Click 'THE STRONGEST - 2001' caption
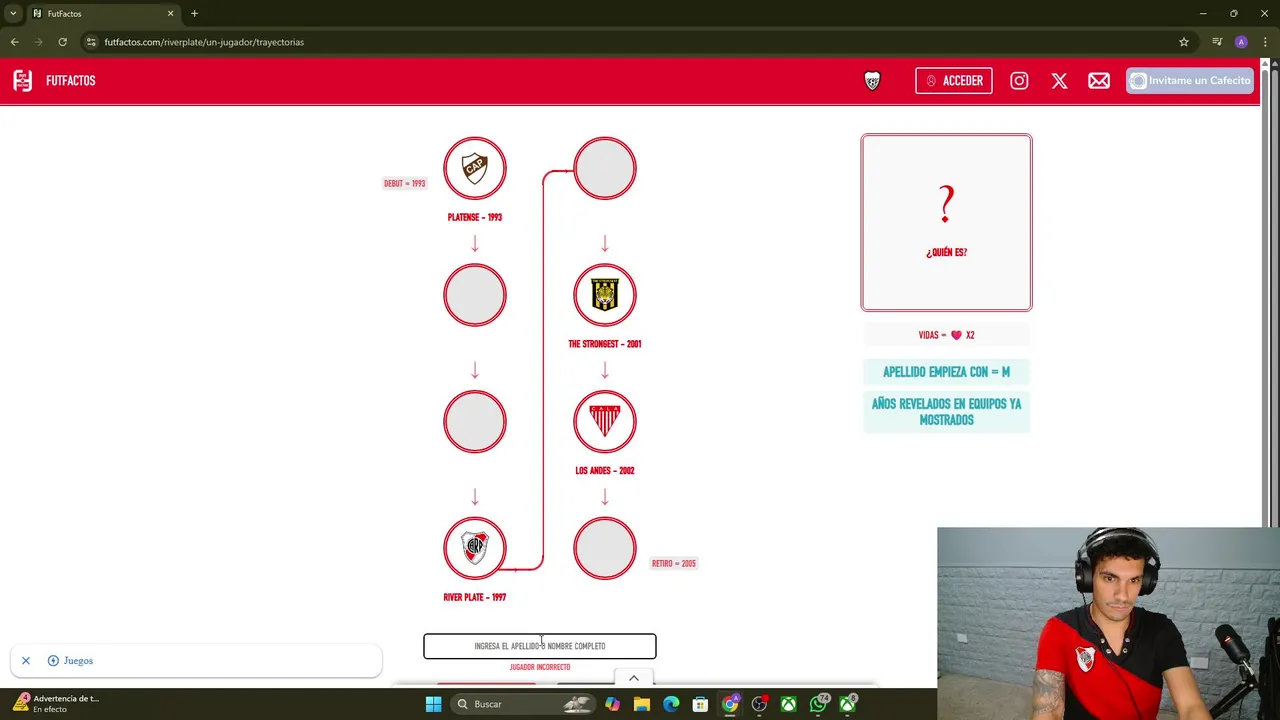 [x=605, y=344]
